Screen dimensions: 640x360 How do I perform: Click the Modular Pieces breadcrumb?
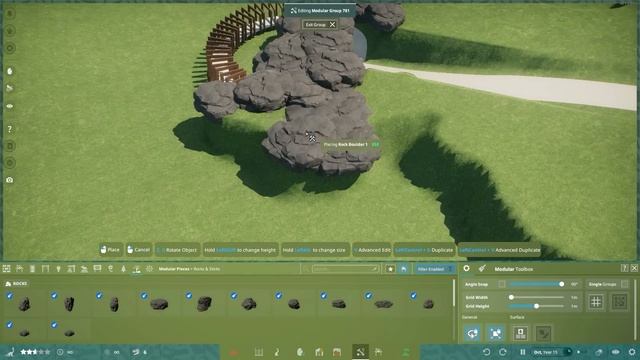[174, 269]
